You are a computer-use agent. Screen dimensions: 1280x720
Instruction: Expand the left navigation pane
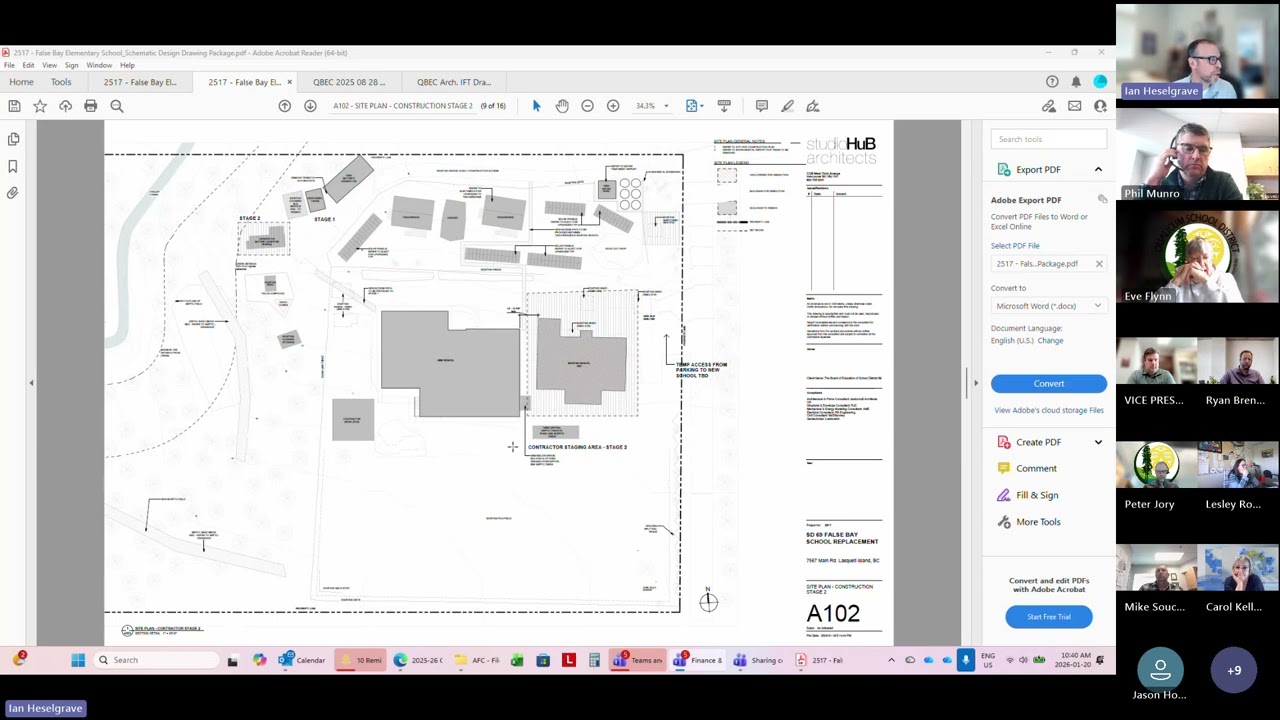click(x=31, y=383)
